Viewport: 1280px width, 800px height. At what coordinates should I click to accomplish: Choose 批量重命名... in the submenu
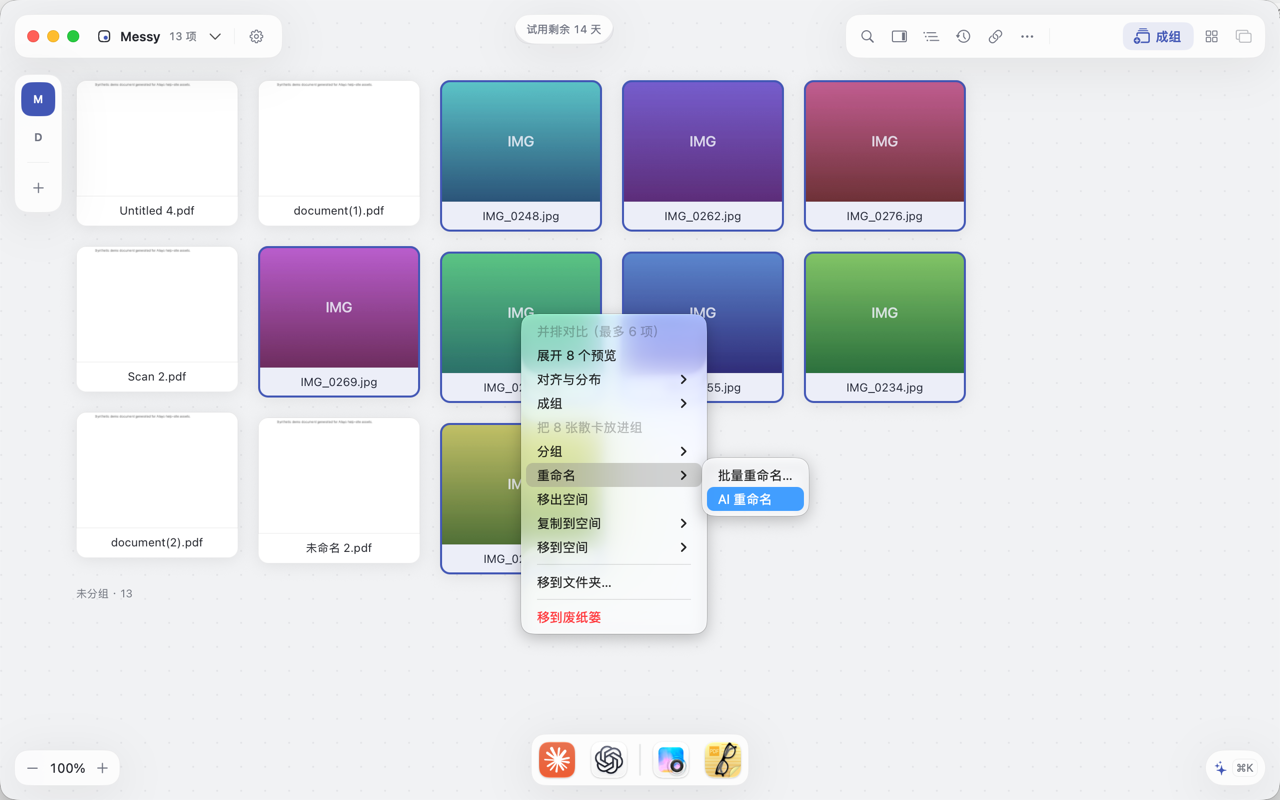coord(755,476)
